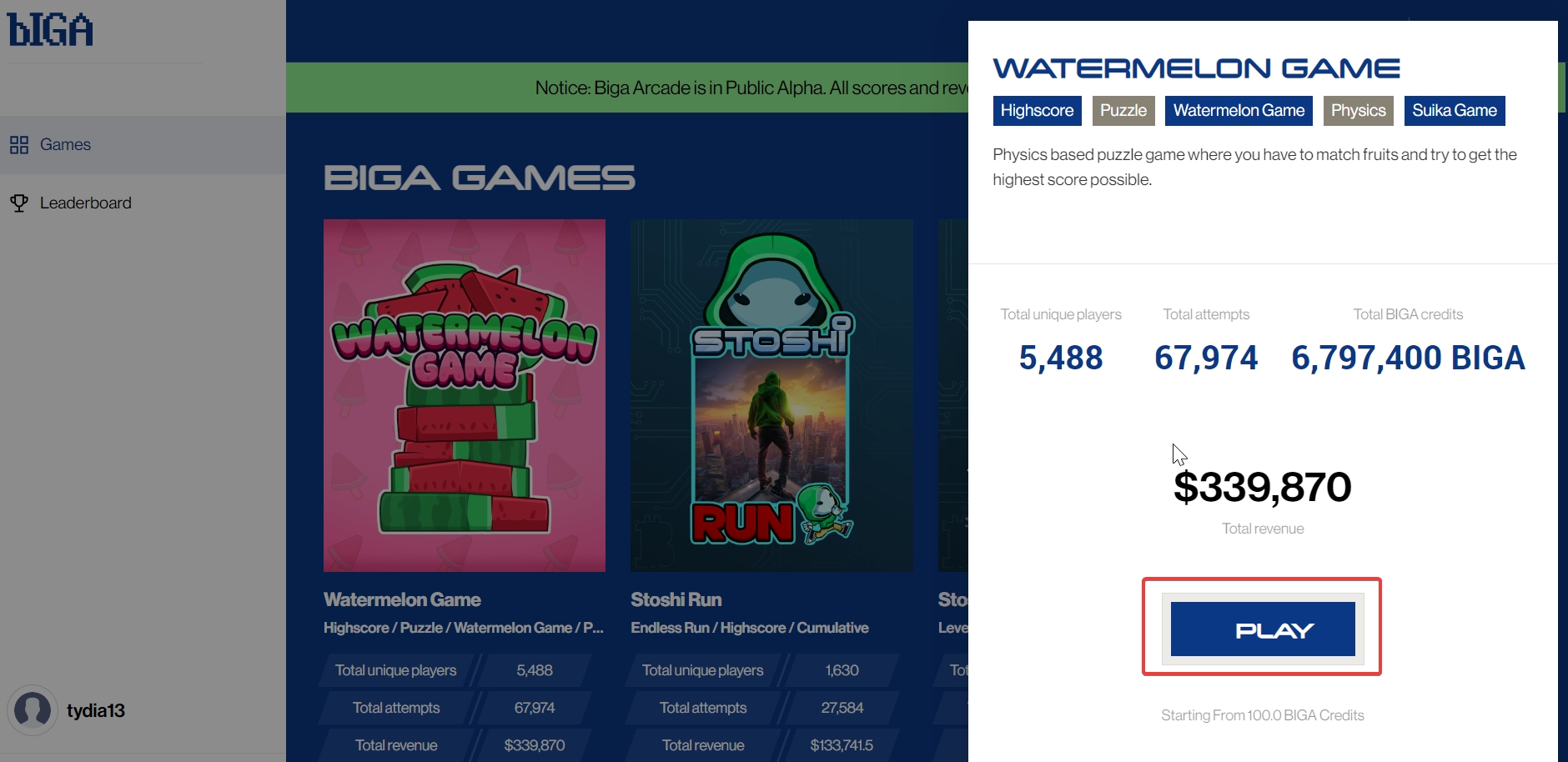Image resolution: width=1568 pixels, height=762 pixels.
Task: Select the Highscore tag
Action: pos(1037,111)
